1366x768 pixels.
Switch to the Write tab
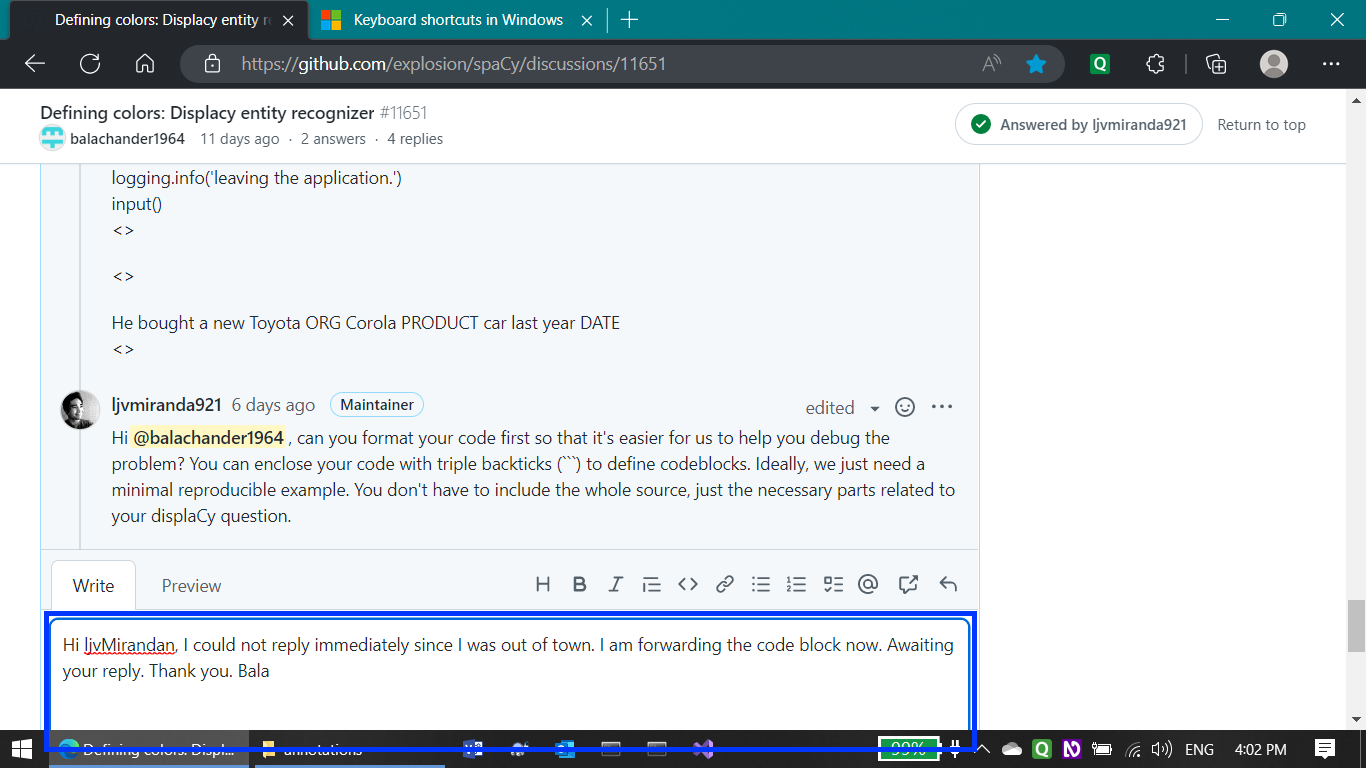point(93,586)
